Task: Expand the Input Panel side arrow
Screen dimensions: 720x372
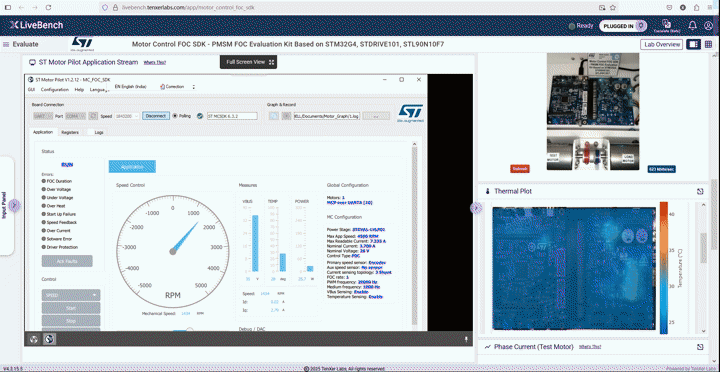Action: (14, 206)
